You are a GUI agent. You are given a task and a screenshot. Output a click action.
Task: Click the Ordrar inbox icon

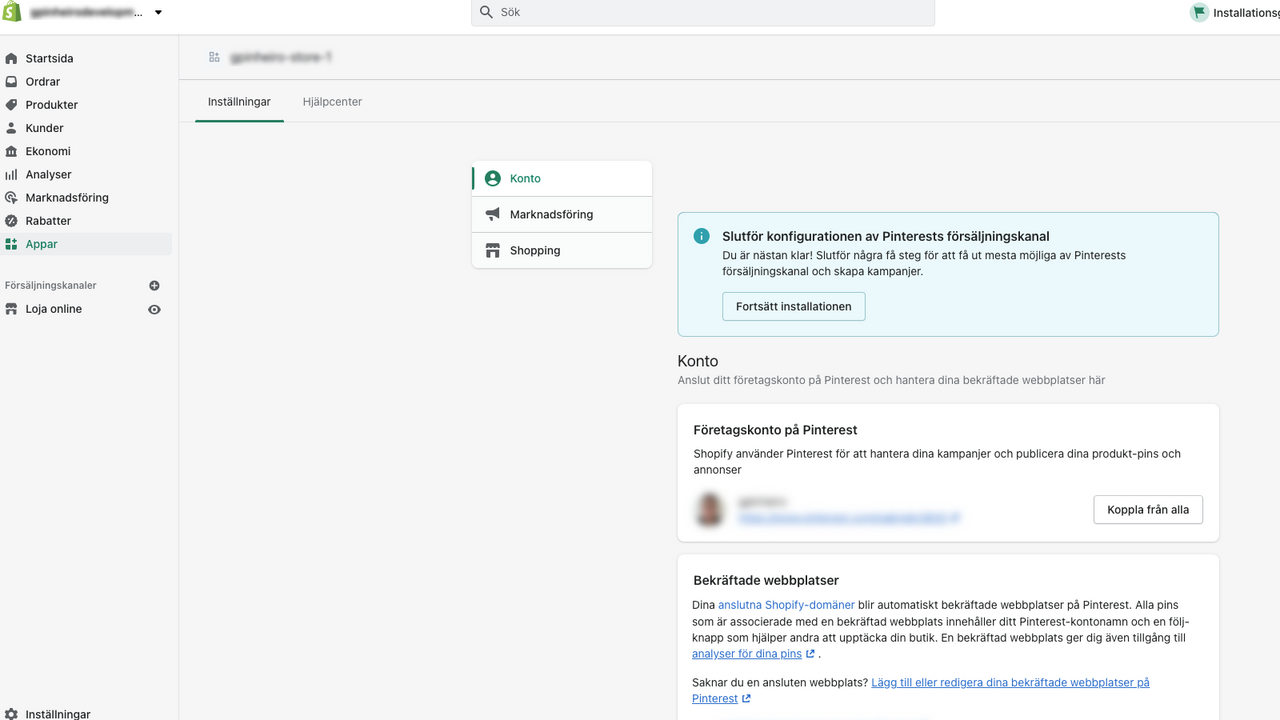point(11,82)
